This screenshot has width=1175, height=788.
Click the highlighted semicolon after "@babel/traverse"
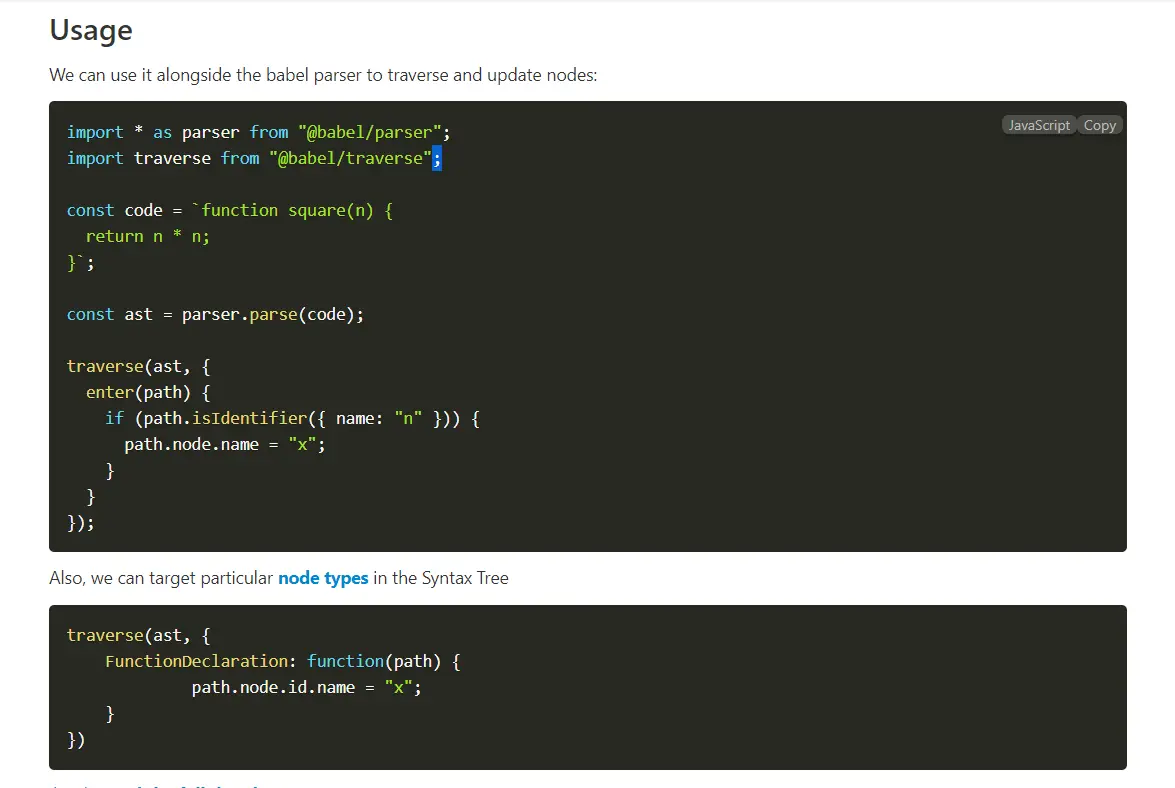click(x=437, y=158)
